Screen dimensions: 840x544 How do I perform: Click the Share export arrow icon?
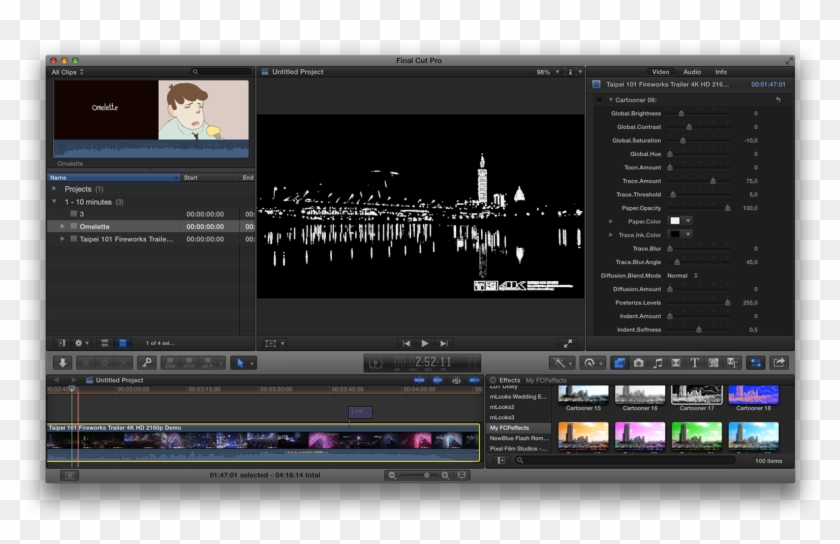(x=779, y=363)
